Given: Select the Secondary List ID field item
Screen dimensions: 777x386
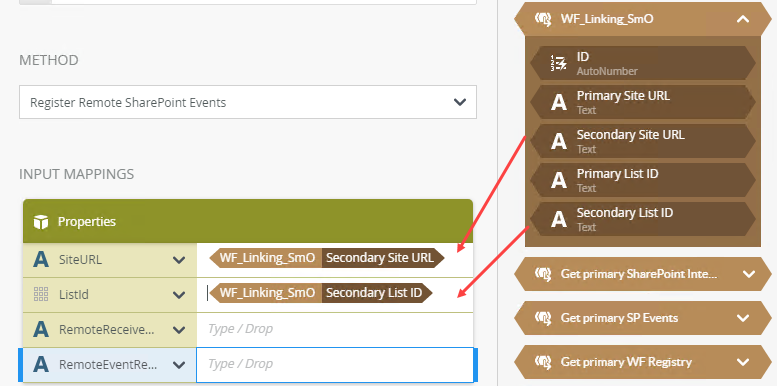Looking at the screenshot, I should 643,219.
